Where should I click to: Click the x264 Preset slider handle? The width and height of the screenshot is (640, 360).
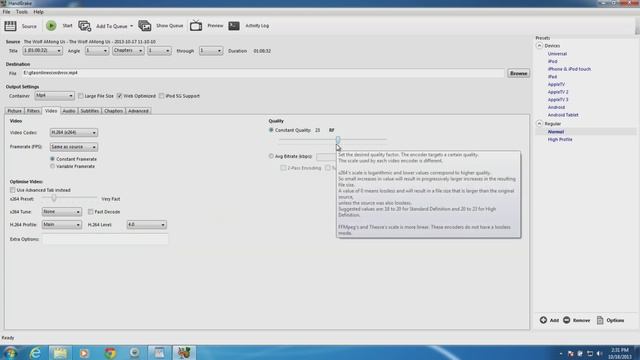tap(53, 198)
